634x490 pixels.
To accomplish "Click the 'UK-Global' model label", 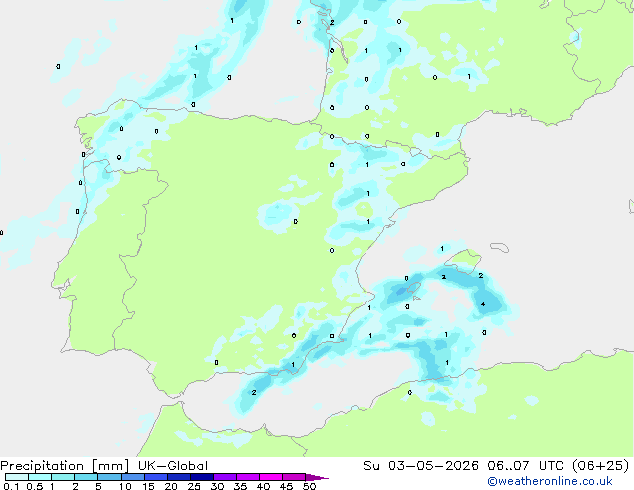I will (173, 466).
